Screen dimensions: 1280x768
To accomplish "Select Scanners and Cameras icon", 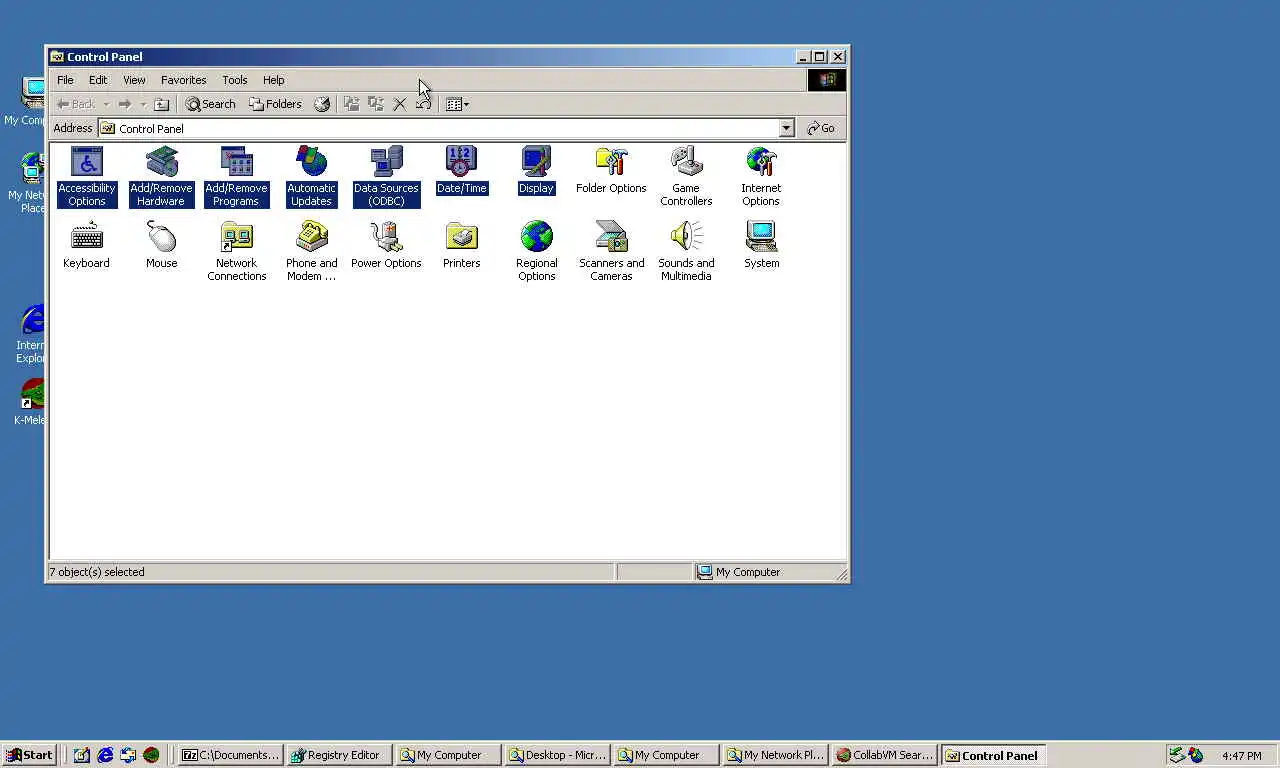I will [611, 252].
